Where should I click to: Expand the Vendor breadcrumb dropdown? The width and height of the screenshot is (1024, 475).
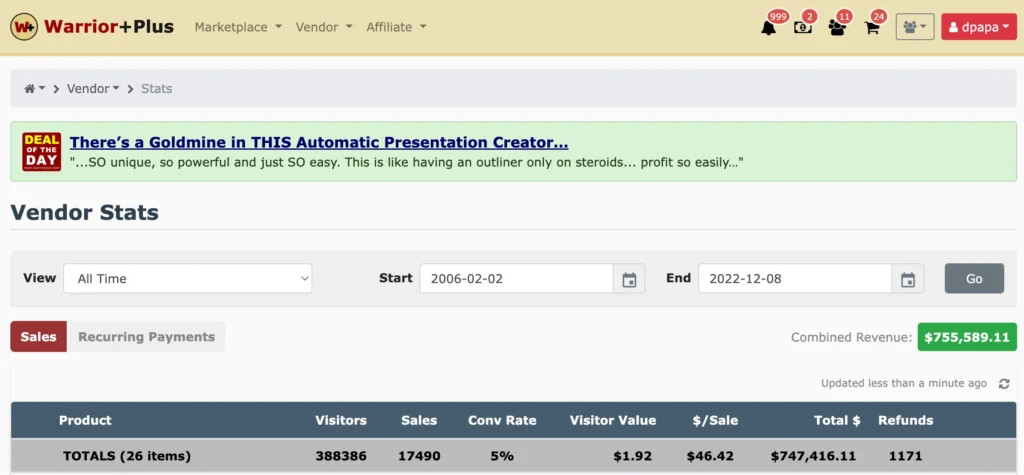click(x=93, y=88)
